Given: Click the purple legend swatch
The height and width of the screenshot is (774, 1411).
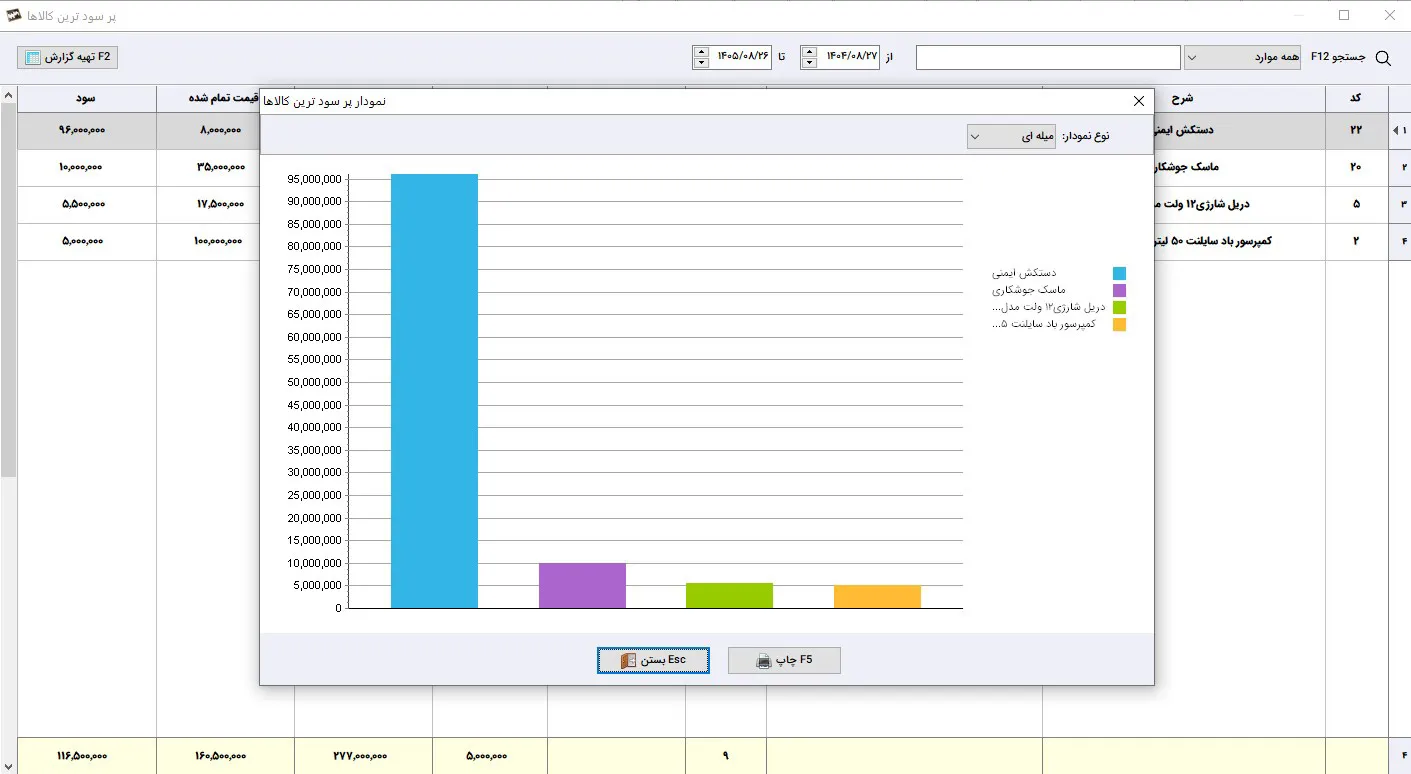Looking at the screenshot, I should 1119,290.
